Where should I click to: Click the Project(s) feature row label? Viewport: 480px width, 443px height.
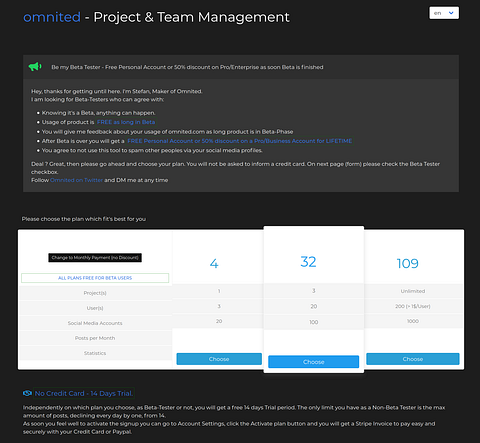coord(95,293)
